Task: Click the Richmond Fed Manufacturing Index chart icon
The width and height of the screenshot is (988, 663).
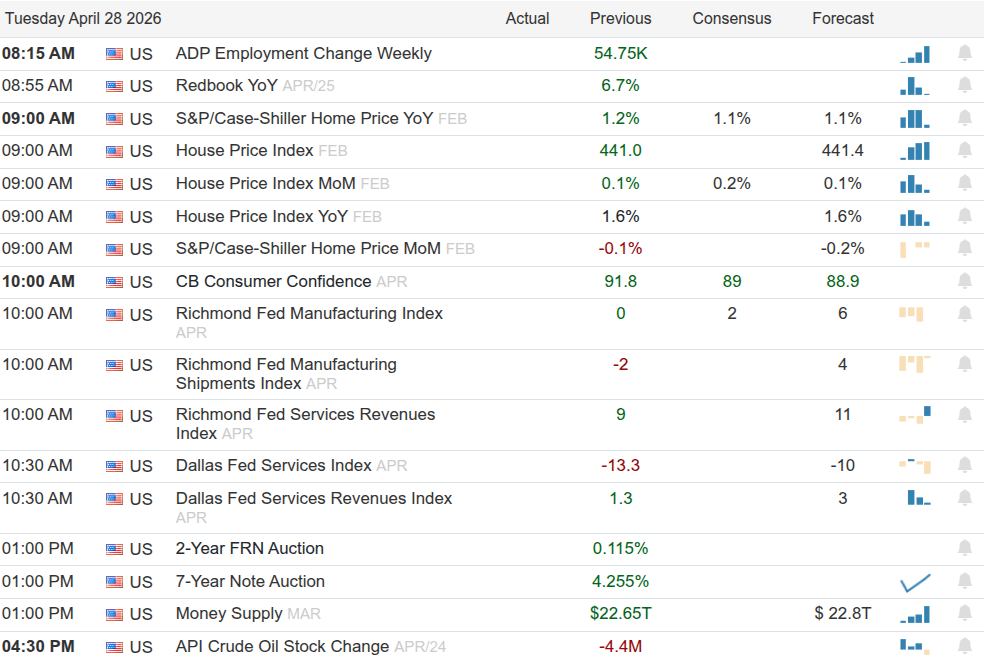Action: (911, 314)
